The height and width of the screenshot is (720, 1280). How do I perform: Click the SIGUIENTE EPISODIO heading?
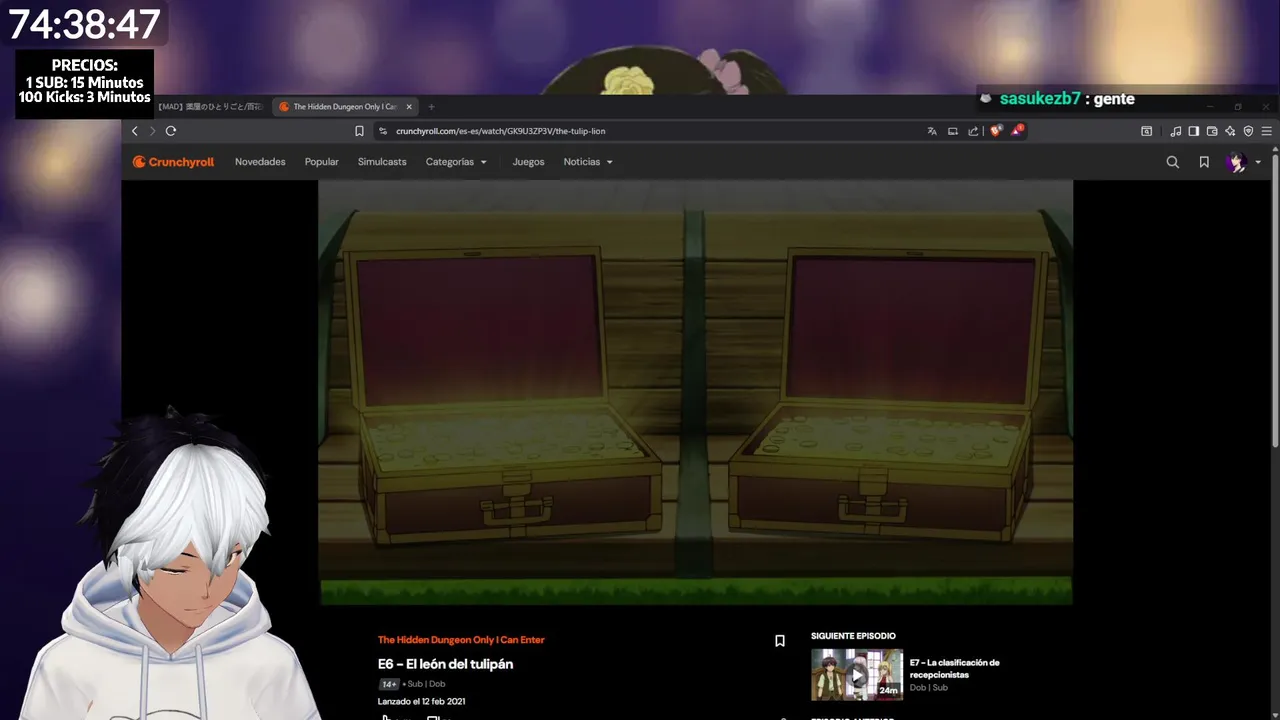tap(853, 636)
